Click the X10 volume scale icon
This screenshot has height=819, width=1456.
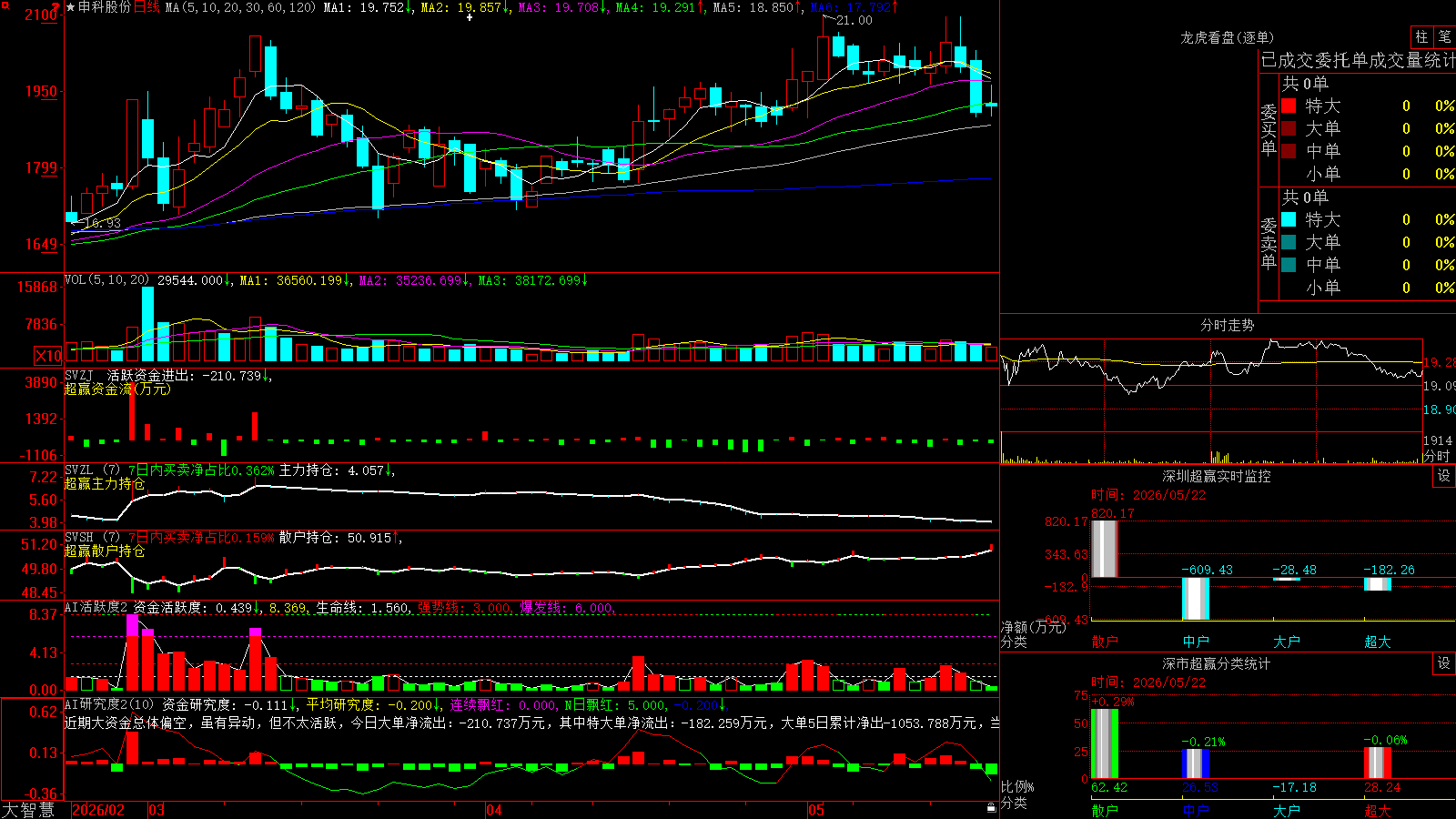[48, 356]
